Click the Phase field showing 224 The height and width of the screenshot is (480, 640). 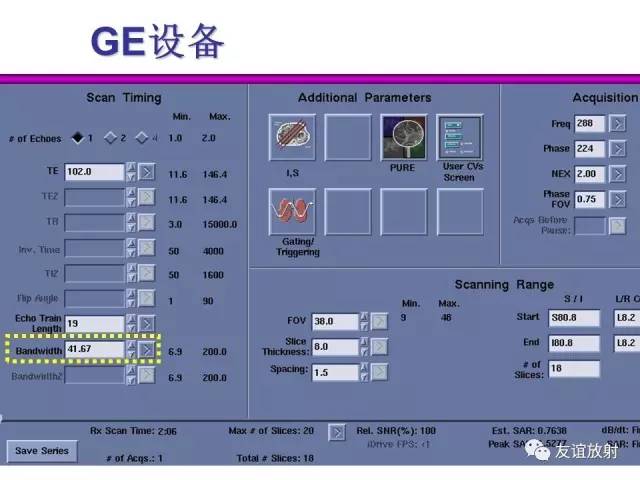click(x=589, y=149)
